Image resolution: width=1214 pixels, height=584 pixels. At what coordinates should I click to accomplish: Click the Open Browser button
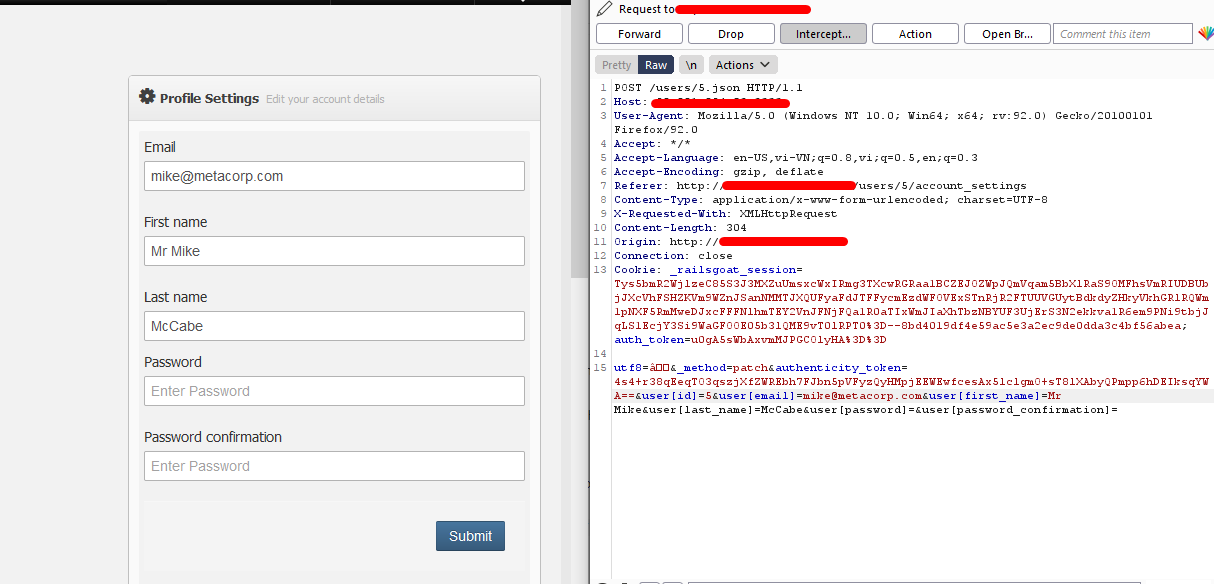[1007, 34]
